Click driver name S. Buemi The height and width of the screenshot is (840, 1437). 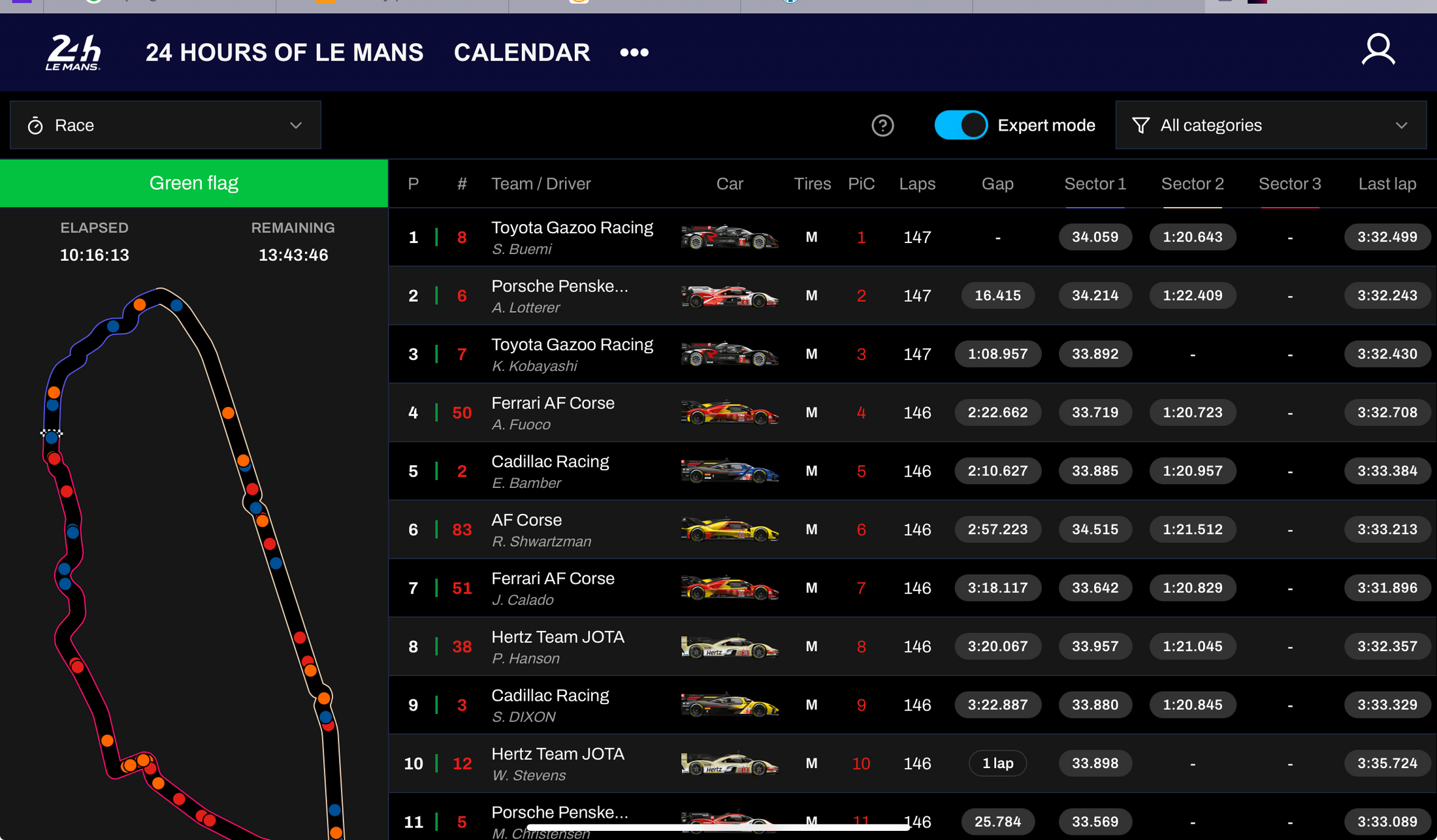[x=521, y=249]
